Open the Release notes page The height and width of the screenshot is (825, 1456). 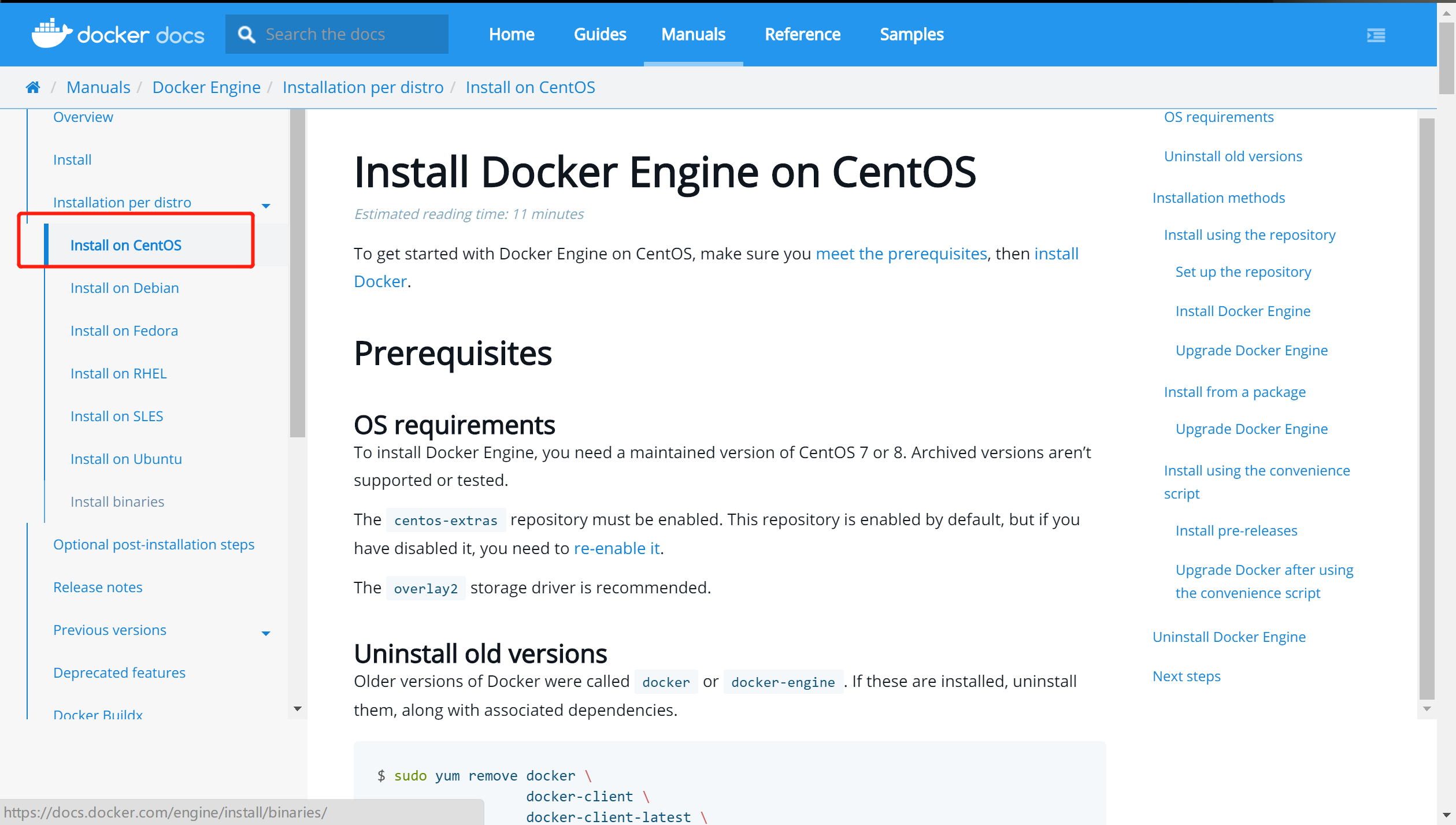click(x=98, y=587)
